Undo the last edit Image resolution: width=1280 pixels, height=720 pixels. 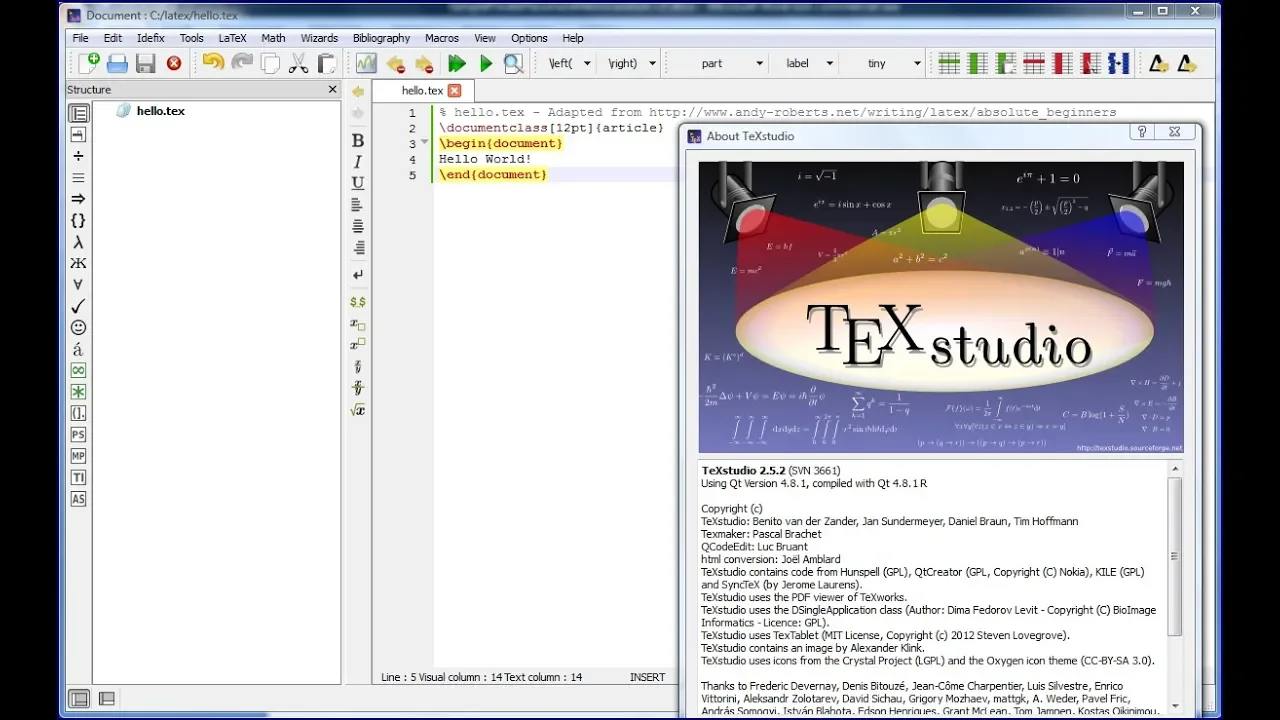tap(213, 63)
